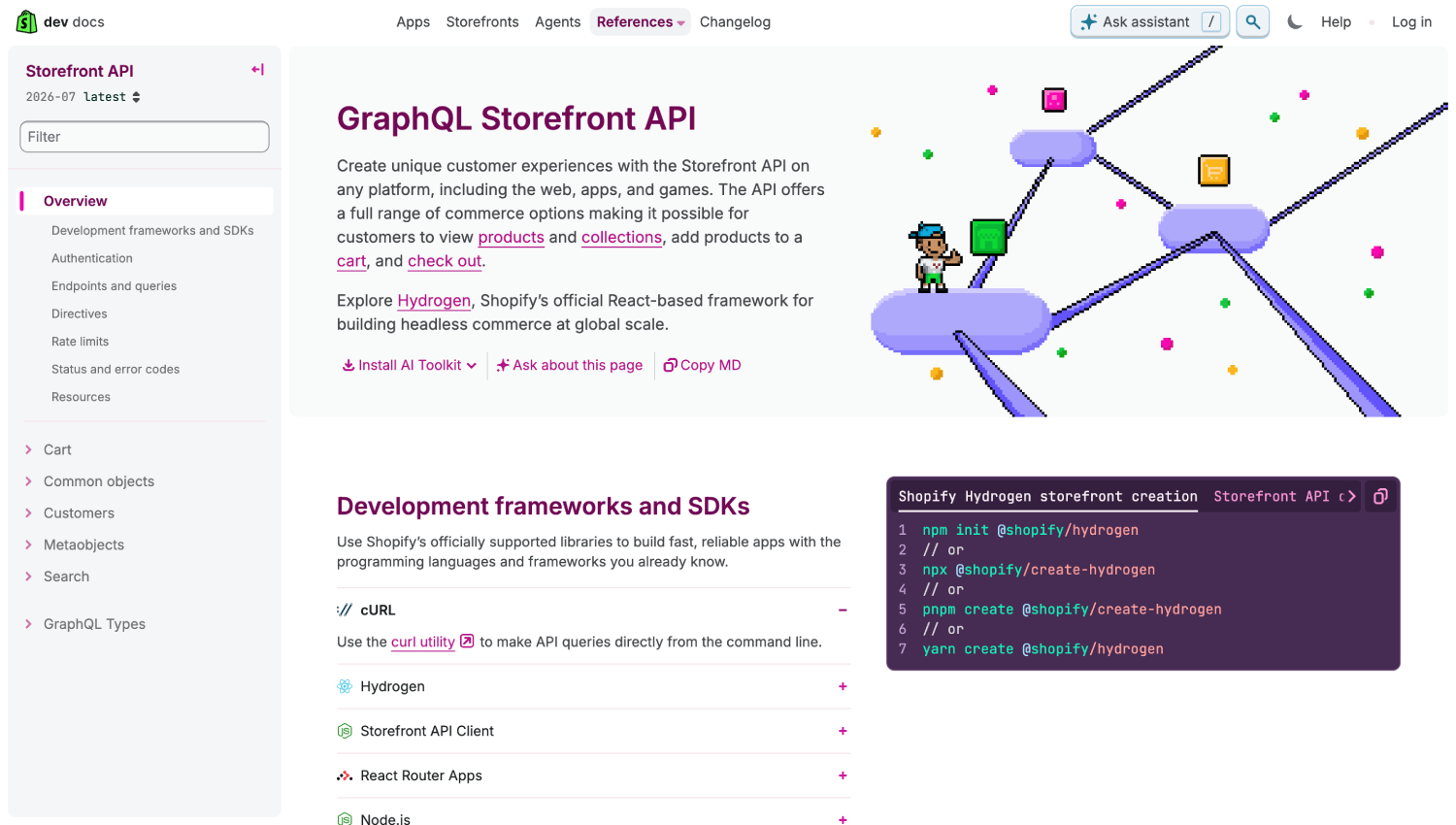The width and height of the screenshot is (1456, 825).
Task: Click the Hydrogen React atom icon
Action: (x=345, y=686)
